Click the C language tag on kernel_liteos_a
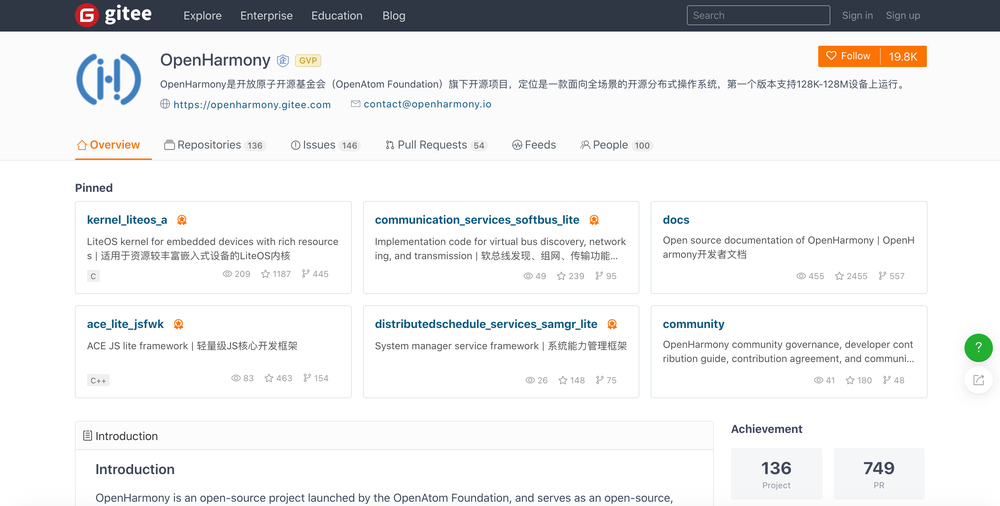1000x506 pixels. pyautogui.click(x=93, y=276)
